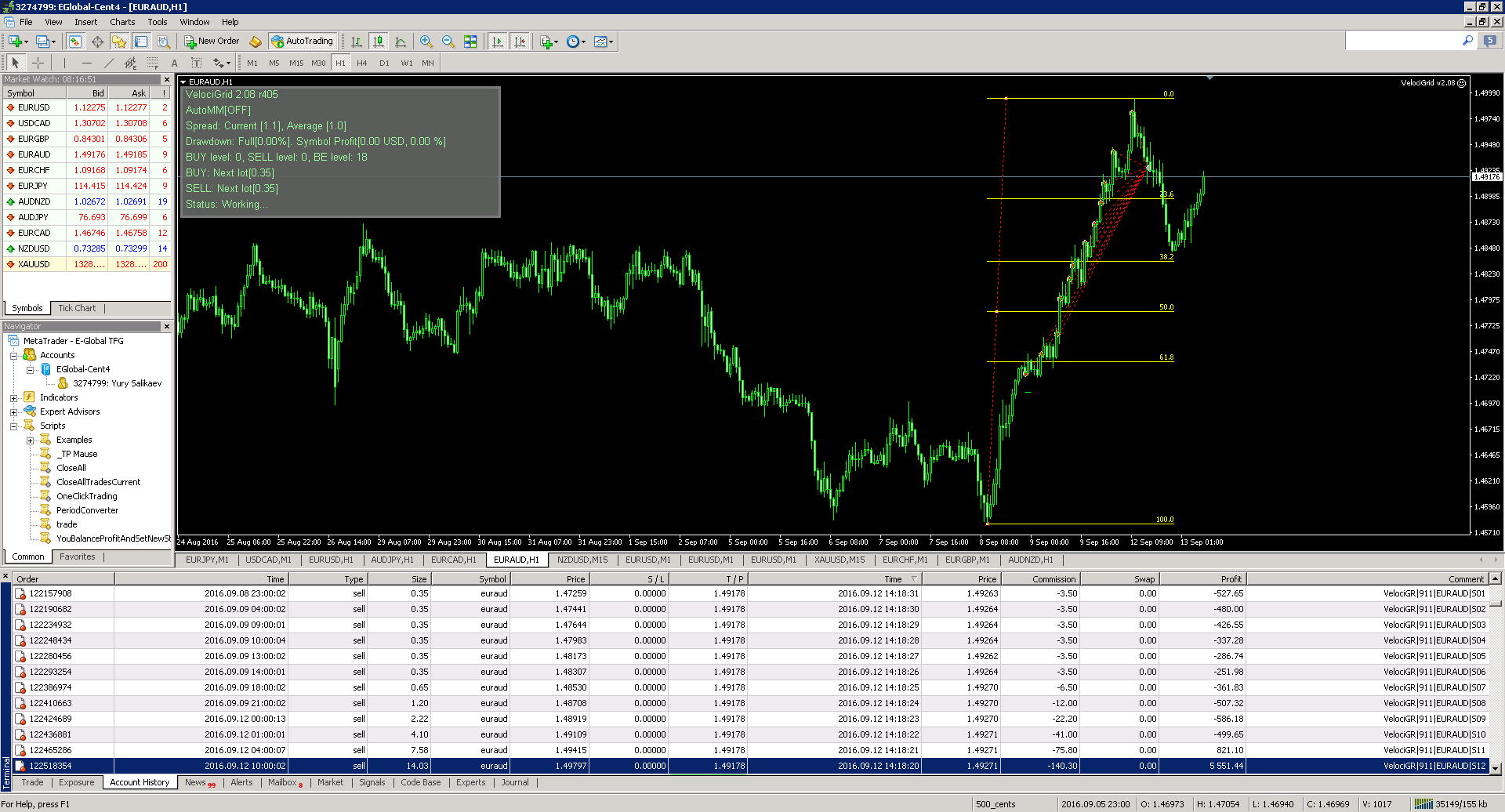This screenshot has height=812, width=1505.
Task: Toggle the Auto Scroll chart icon
Action: click(x=498, y=42)
